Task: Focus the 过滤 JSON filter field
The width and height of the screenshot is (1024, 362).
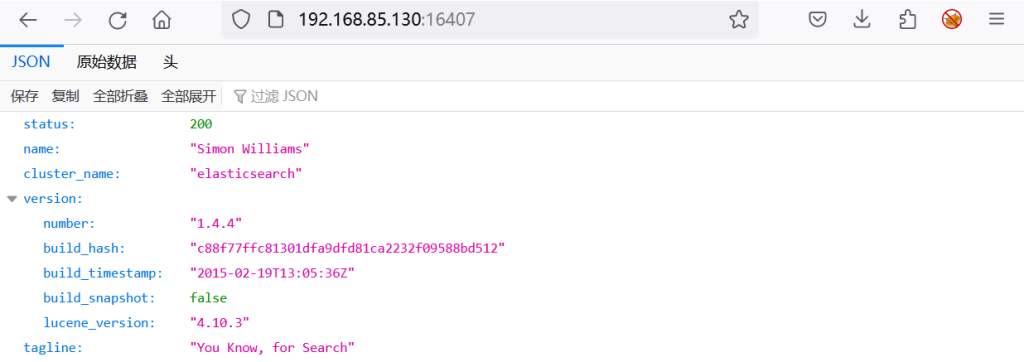Action: coord(276,97)
